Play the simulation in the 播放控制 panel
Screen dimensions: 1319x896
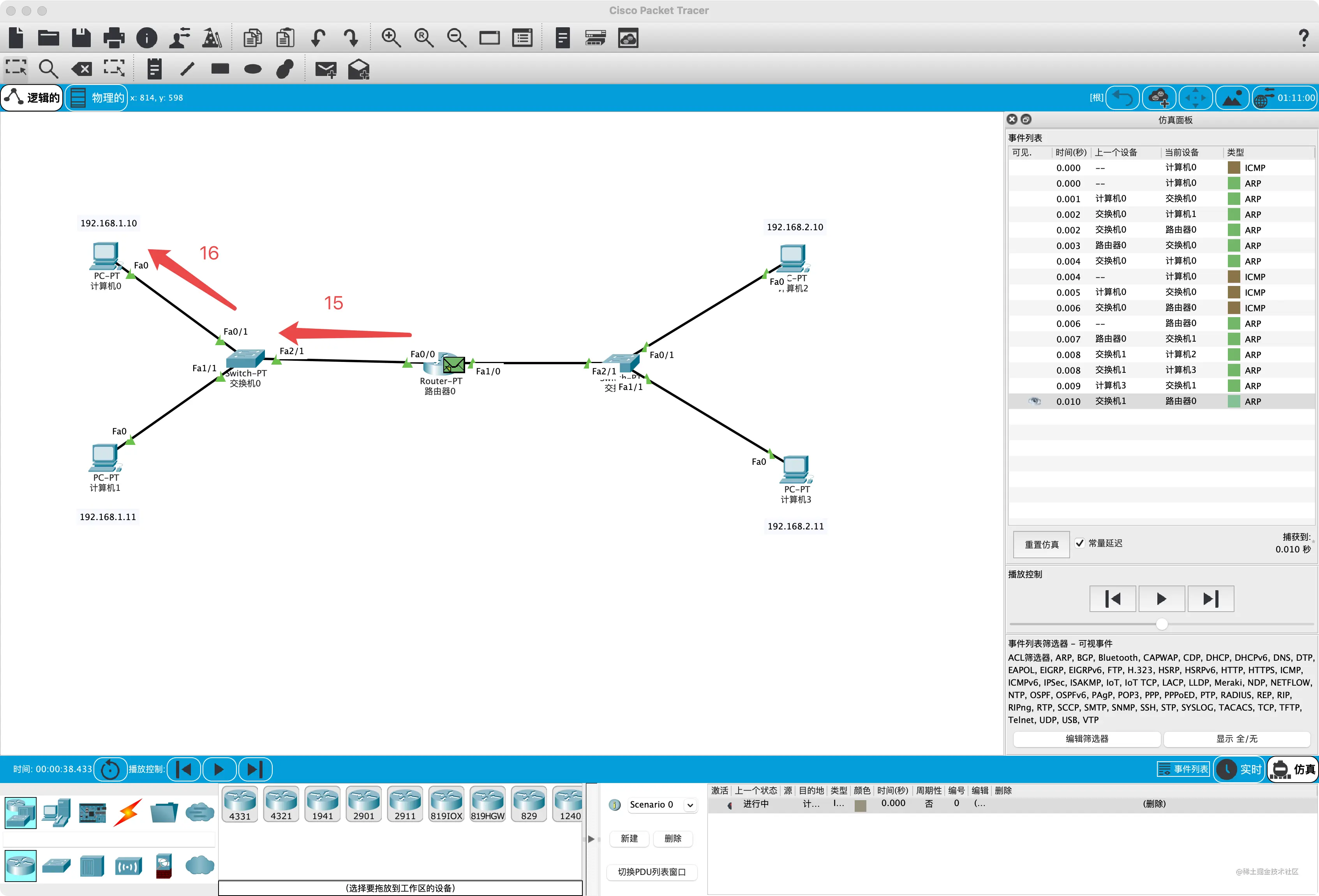(1162, 599)
